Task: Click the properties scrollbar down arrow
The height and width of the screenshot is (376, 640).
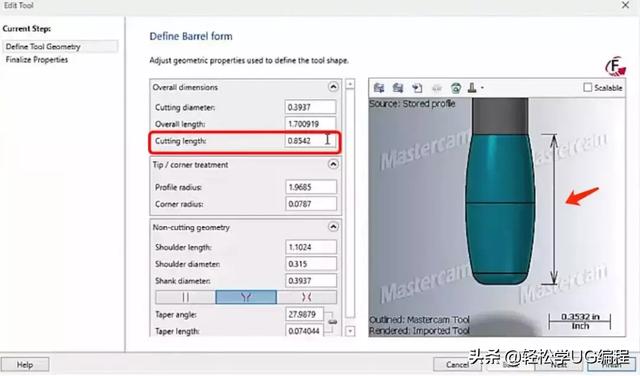Action: click(350, 331)
